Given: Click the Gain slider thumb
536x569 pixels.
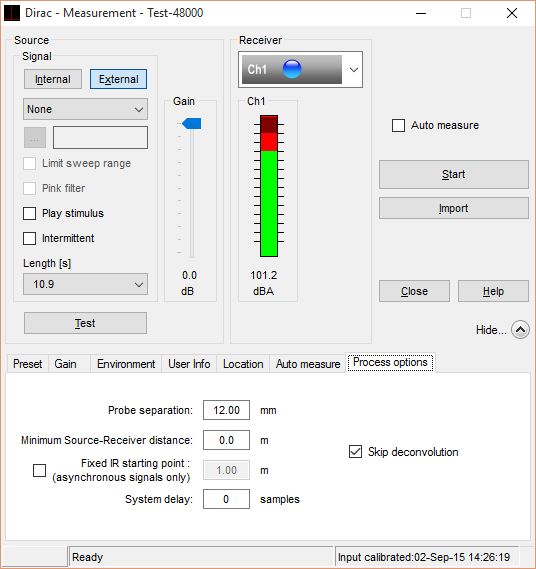Looking at the screenshot, I should coord(192,123).
